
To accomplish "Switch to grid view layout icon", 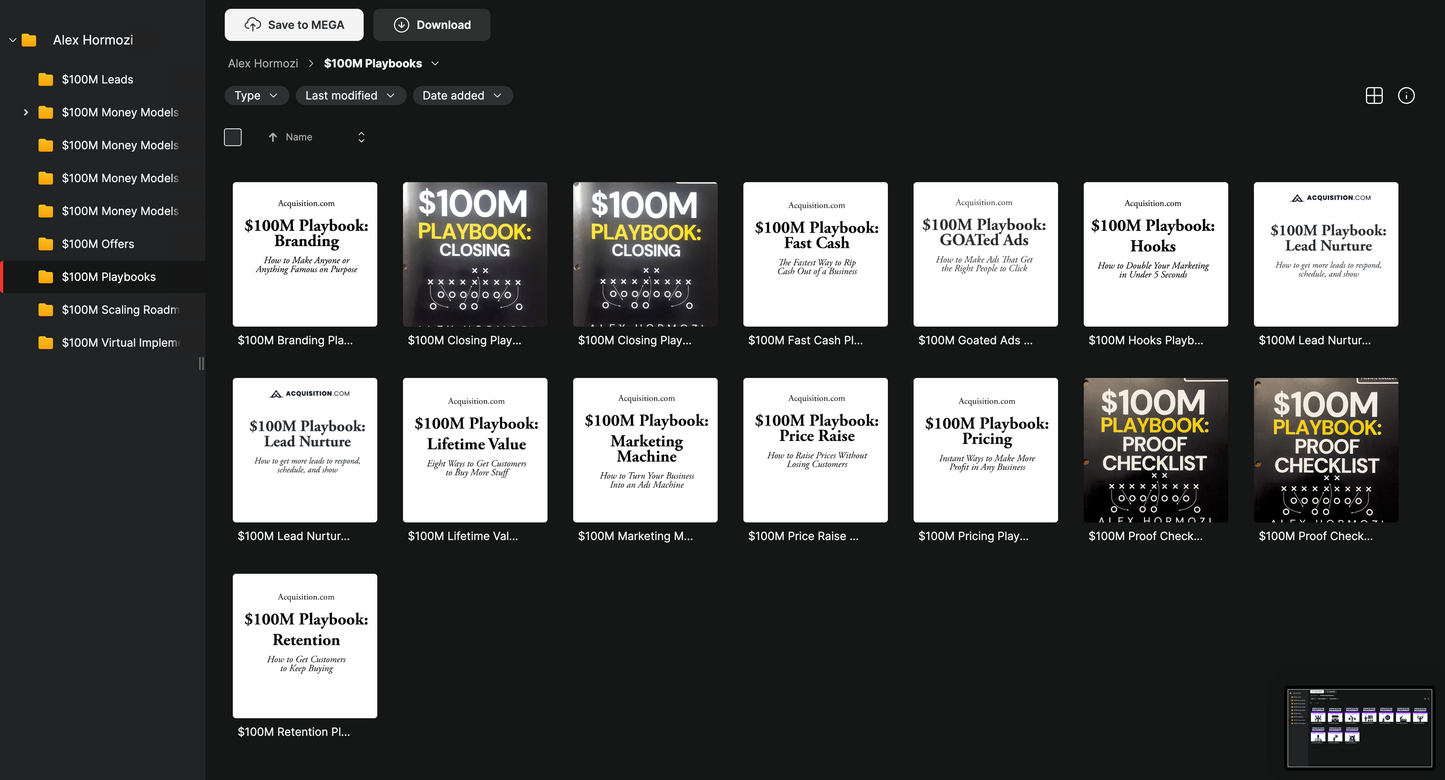I will (1374, 96).
